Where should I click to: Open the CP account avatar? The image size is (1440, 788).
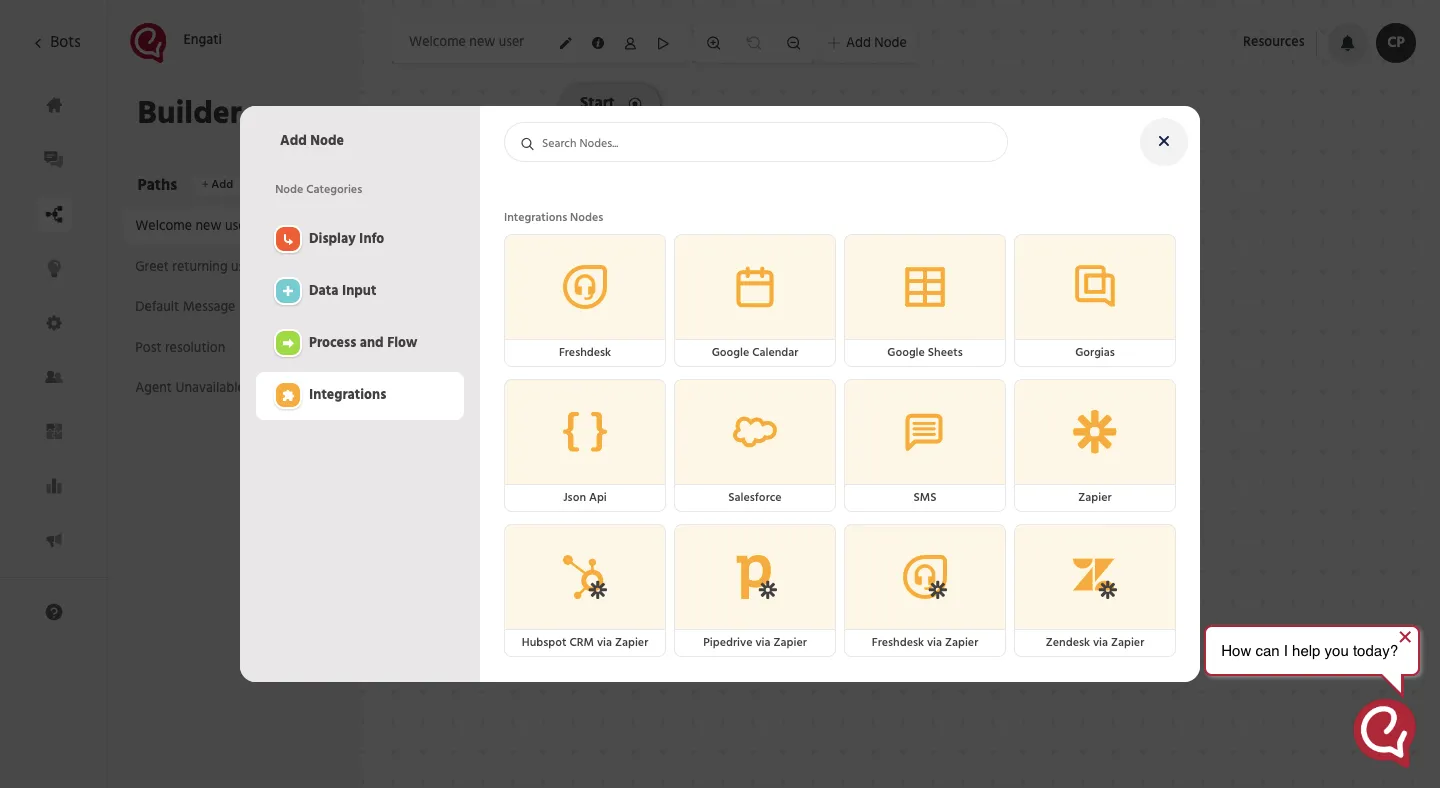(x=1396, y=43)
